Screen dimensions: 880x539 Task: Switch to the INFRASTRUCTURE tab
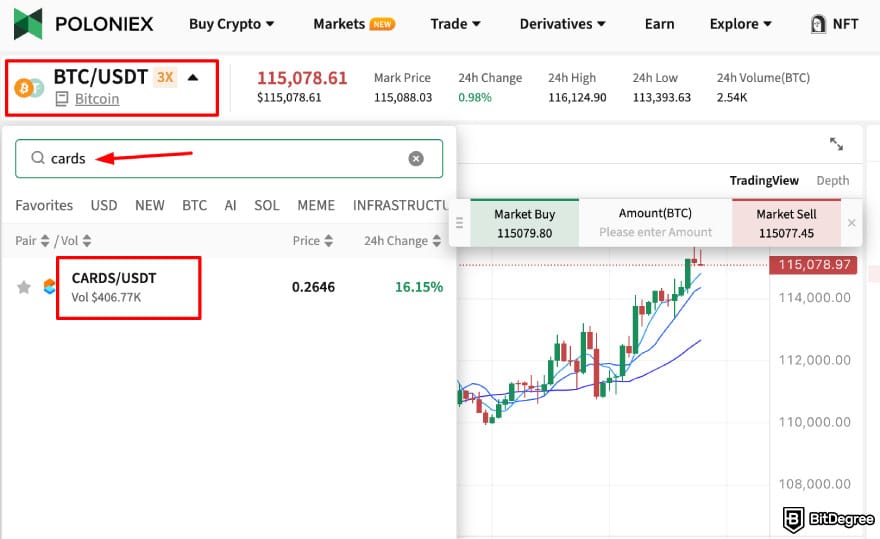point(400,205)
